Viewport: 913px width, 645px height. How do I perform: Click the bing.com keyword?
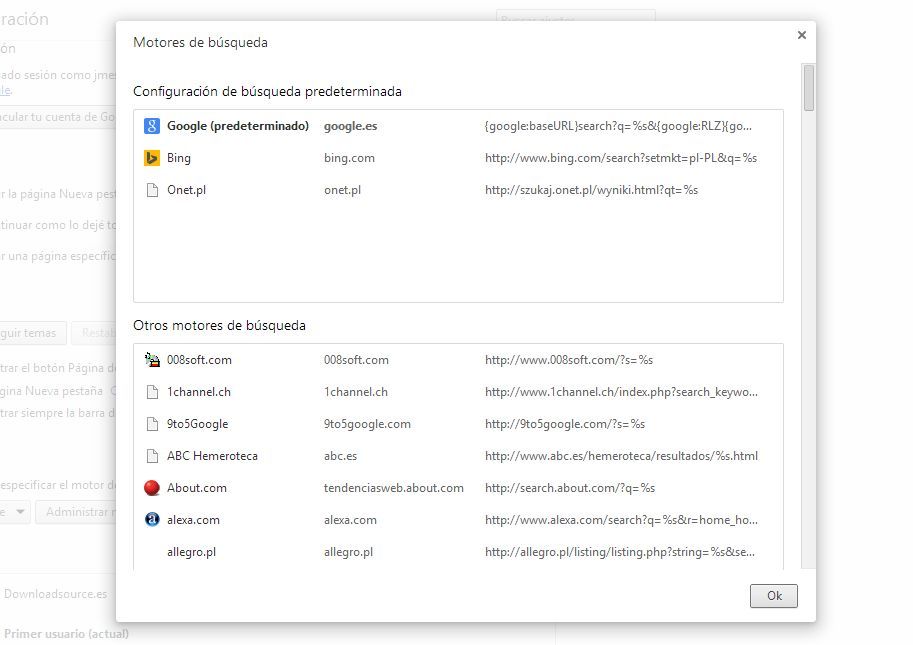click(349, 158)
